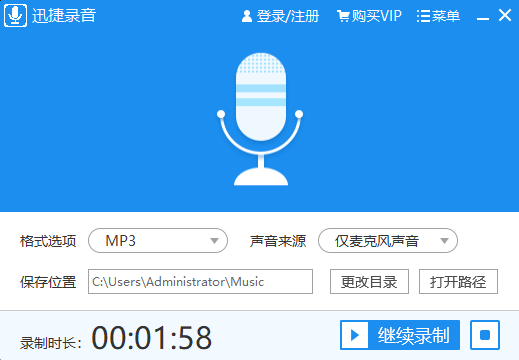
Task: Click the 录制时长 label
Action: [51, 343]
